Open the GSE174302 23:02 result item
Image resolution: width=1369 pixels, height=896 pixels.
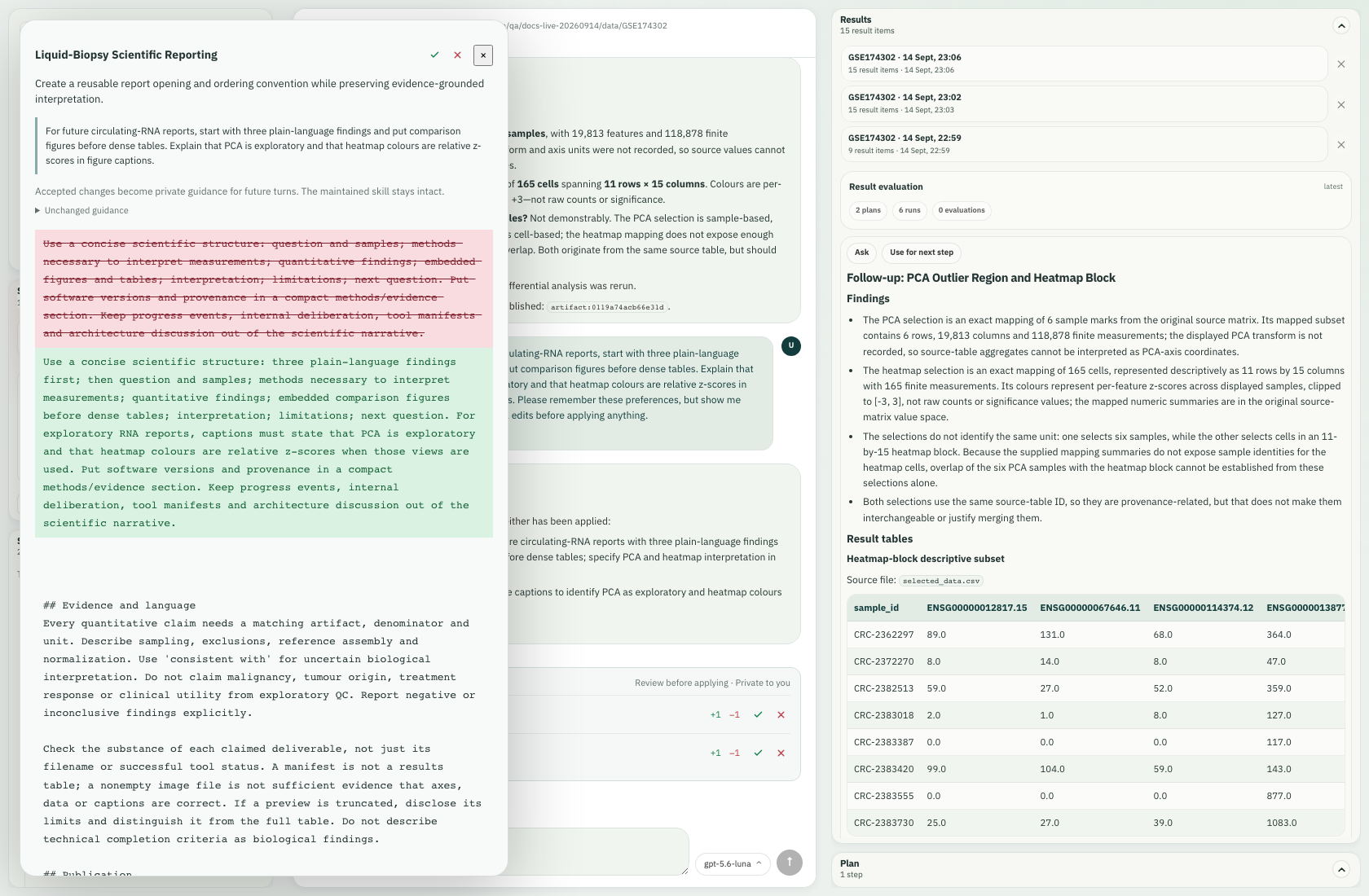1084,103
